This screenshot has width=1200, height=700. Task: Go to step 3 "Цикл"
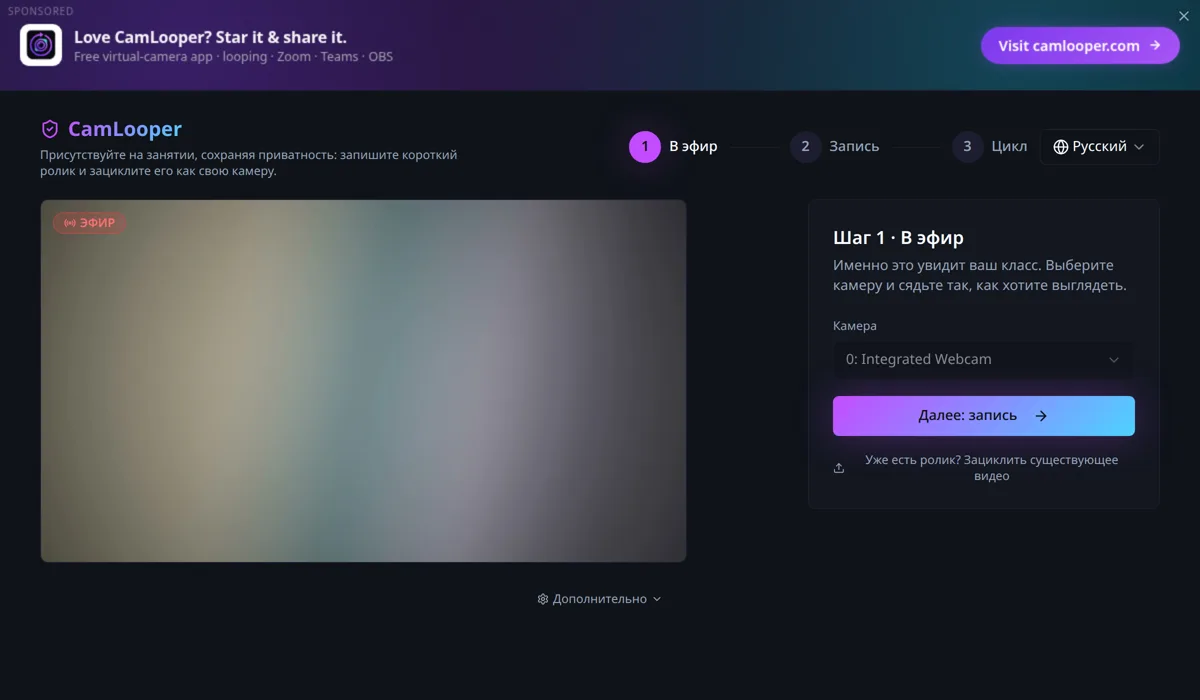pos(989,146)
